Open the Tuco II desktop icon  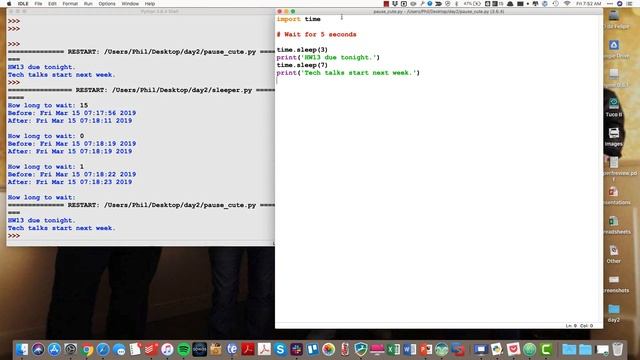(613, 107)
